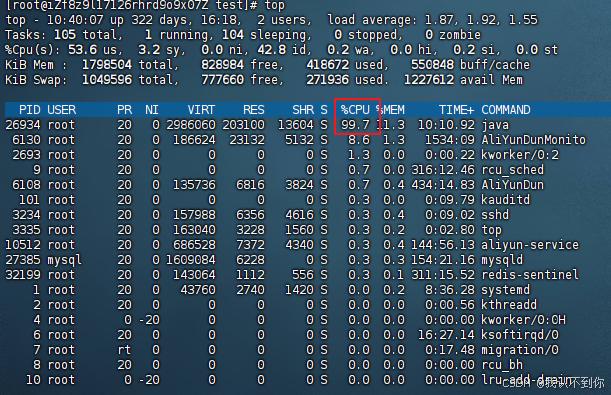The height and width of the screenshot is (395, 611).
Task: Select the 1049596 swap total value
Action: pos(107,80)
